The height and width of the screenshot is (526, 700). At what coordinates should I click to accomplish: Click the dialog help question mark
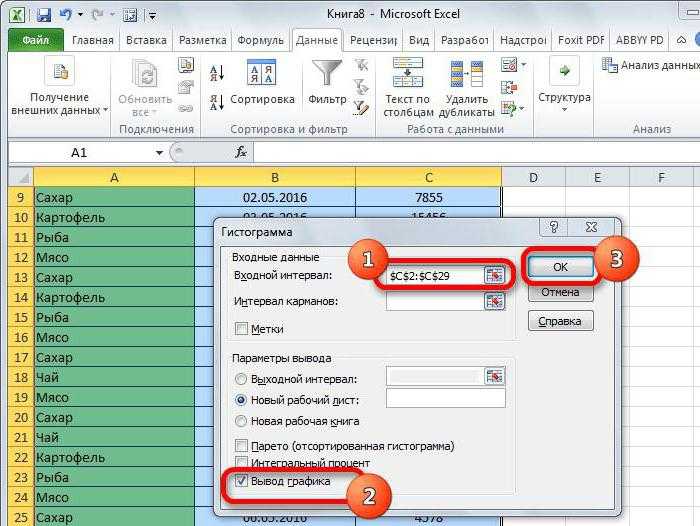[x=554, y=227]
